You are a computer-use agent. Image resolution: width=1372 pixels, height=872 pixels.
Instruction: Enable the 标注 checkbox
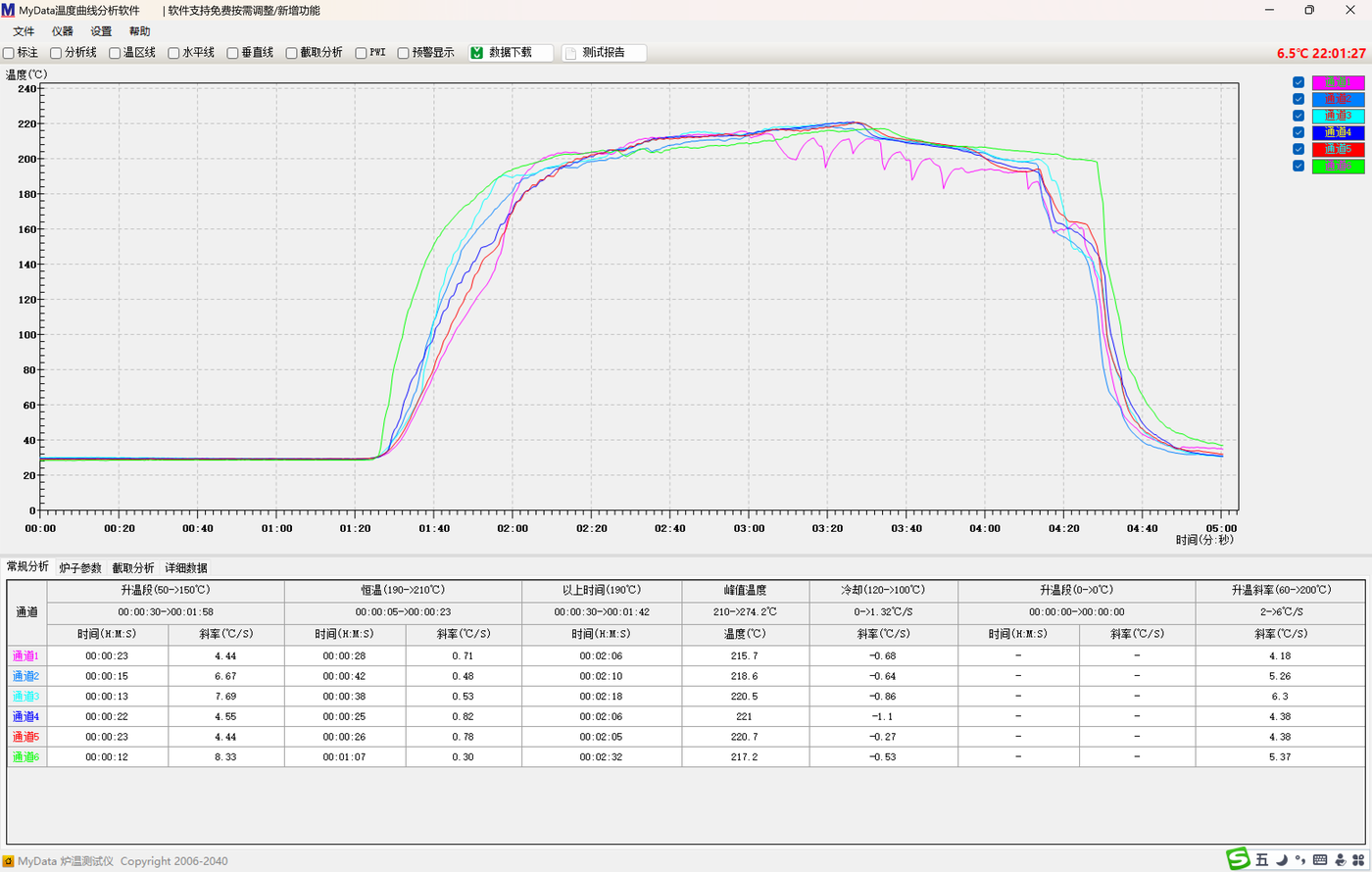click(9, 53)
